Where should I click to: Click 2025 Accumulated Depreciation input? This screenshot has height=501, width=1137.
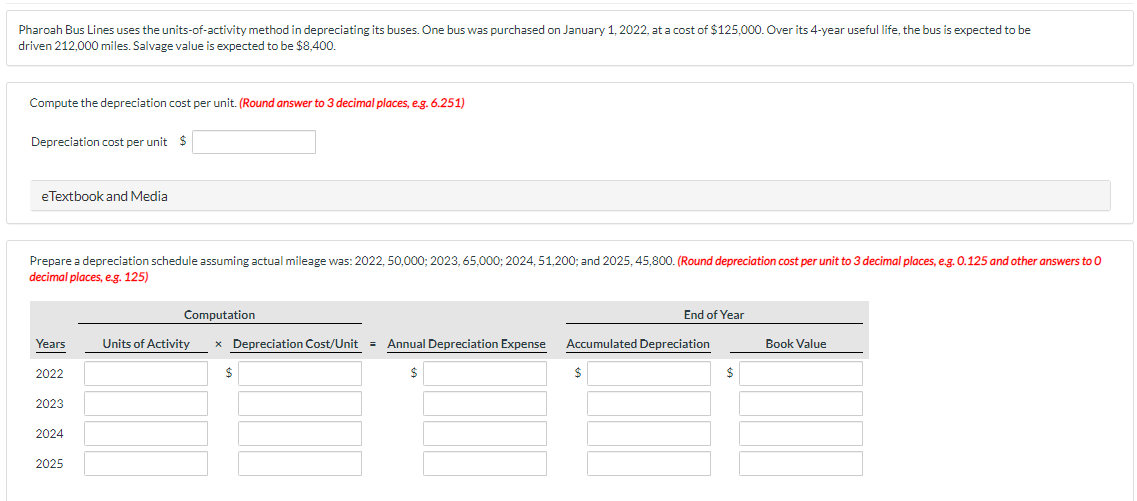649,464
